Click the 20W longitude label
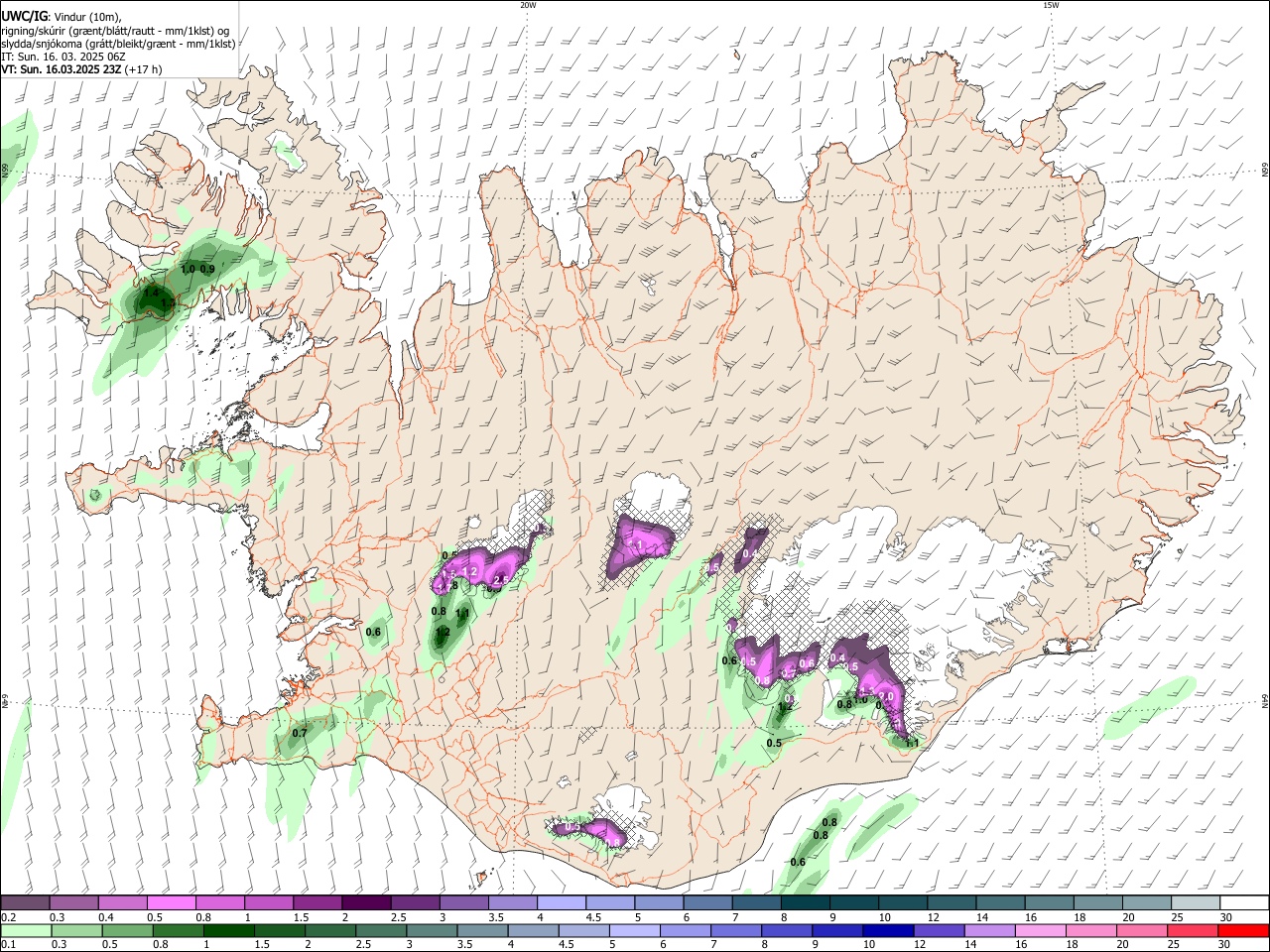 click(528, 5)
